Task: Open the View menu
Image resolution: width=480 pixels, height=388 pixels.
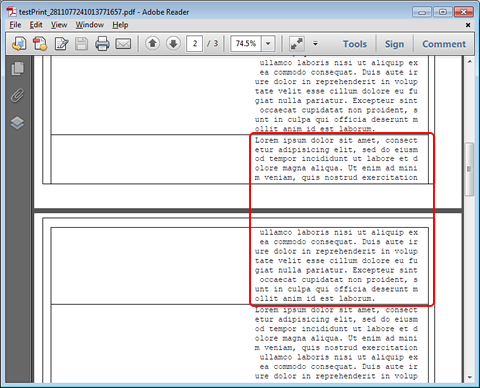Action: [59, 25]
